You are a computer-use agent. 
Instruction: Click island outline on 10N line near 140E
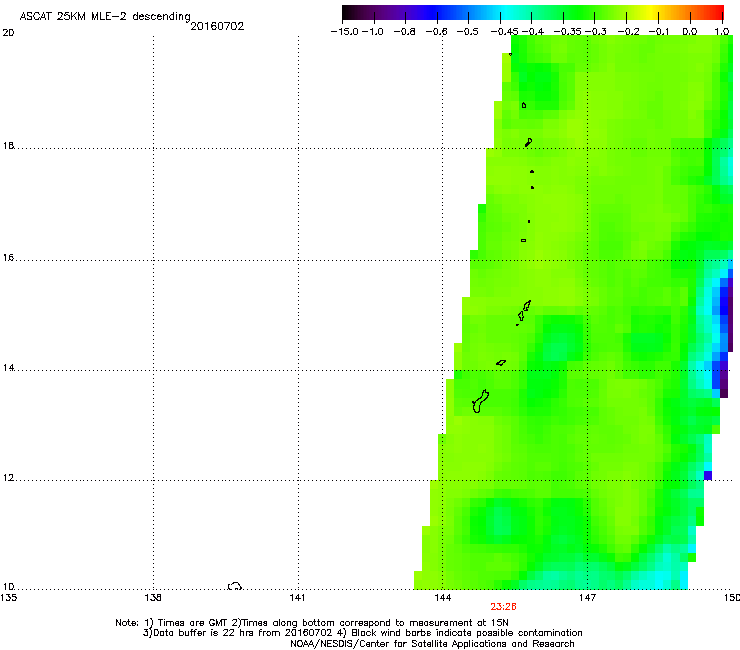tap(235, 586)
